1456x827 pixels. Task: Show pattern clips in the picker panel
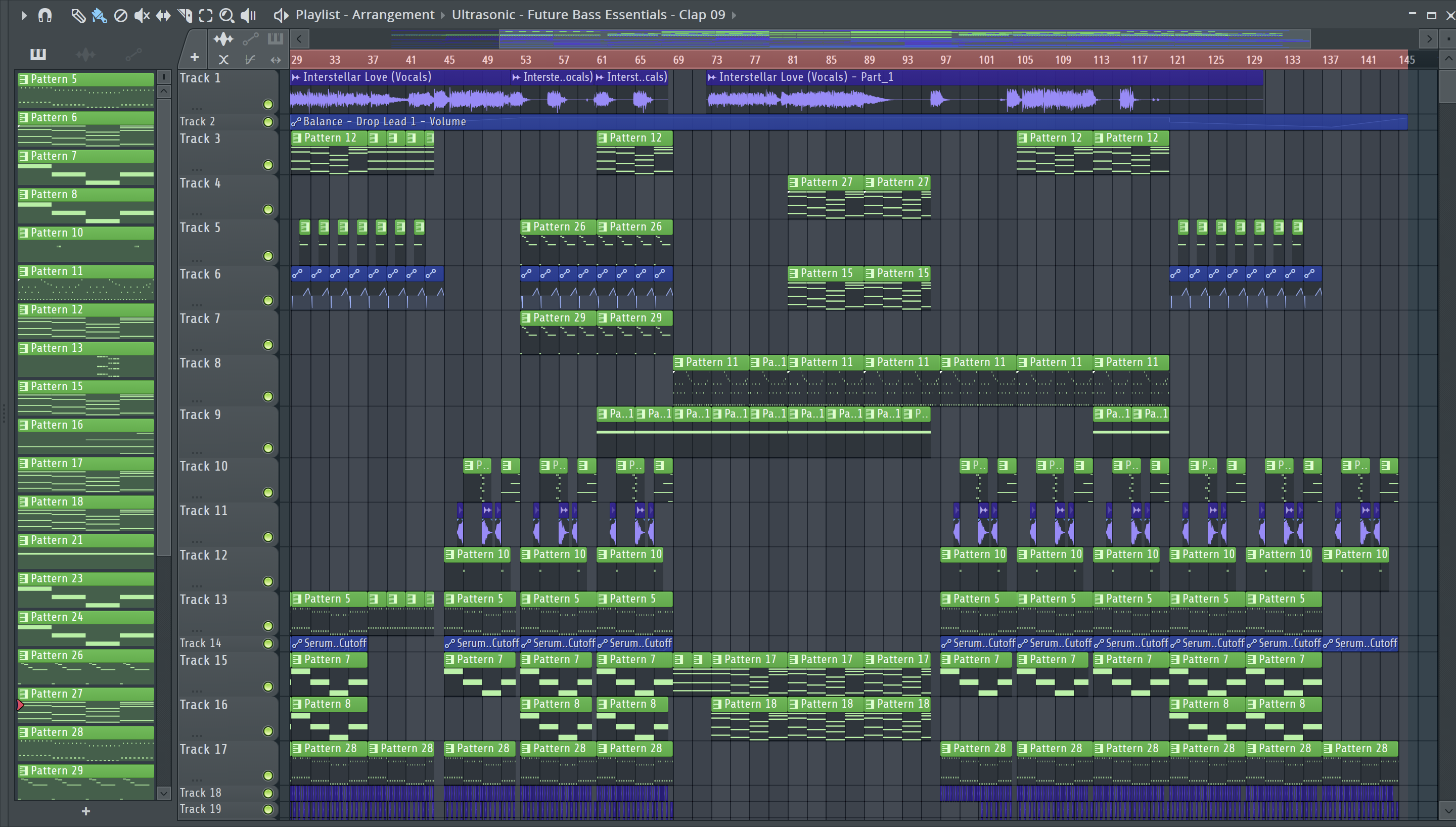[38, 54]
